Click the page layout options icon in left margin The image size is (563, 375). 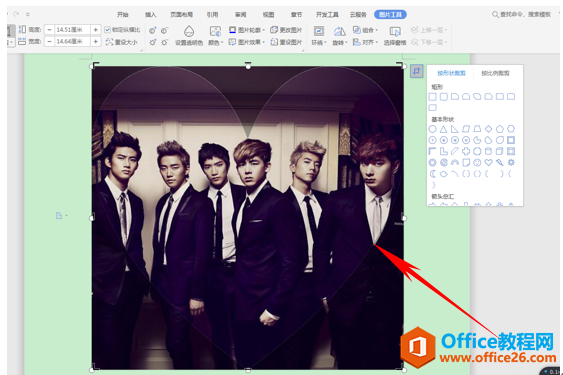tap(61, 216)
